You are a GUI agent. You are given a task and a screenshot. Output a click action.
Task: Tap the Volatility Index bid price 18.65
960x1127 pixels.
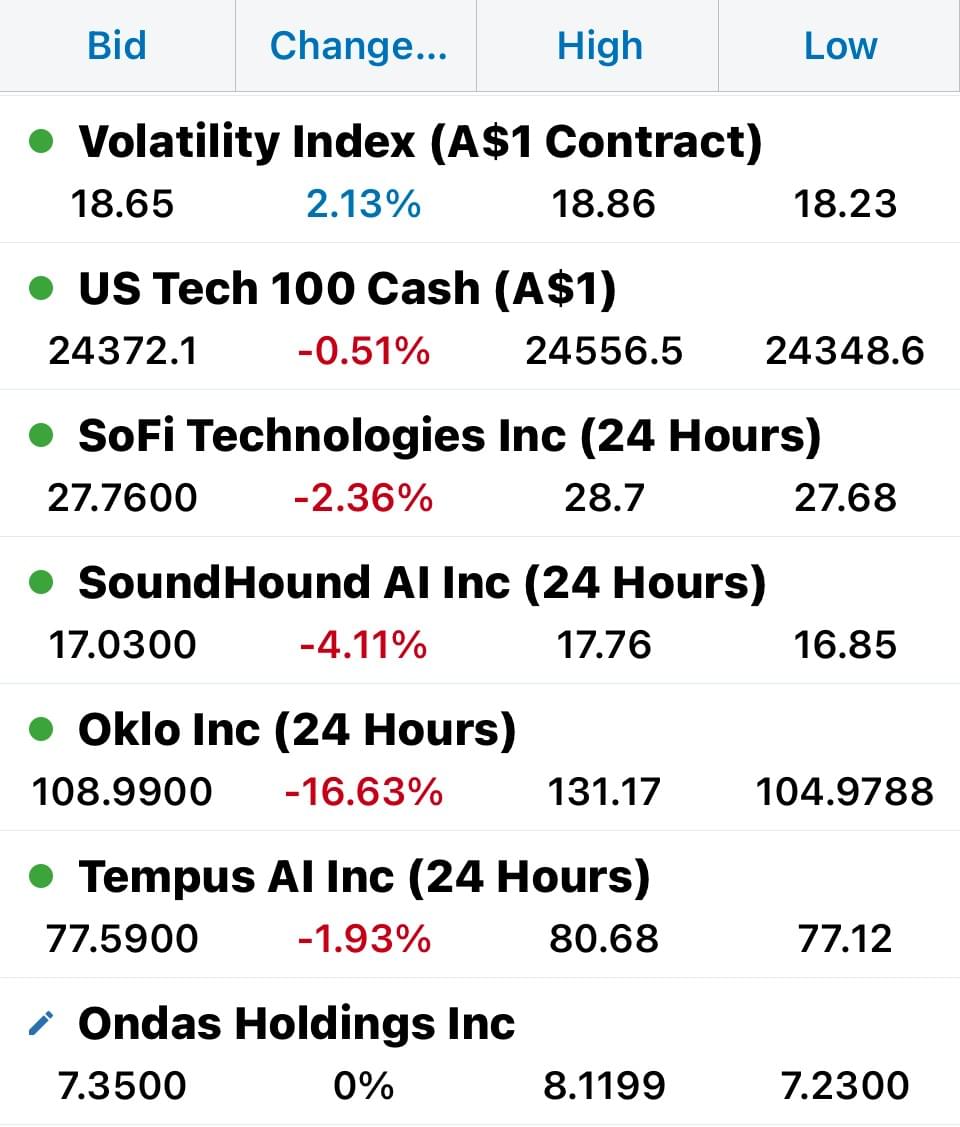click(122, 203)
